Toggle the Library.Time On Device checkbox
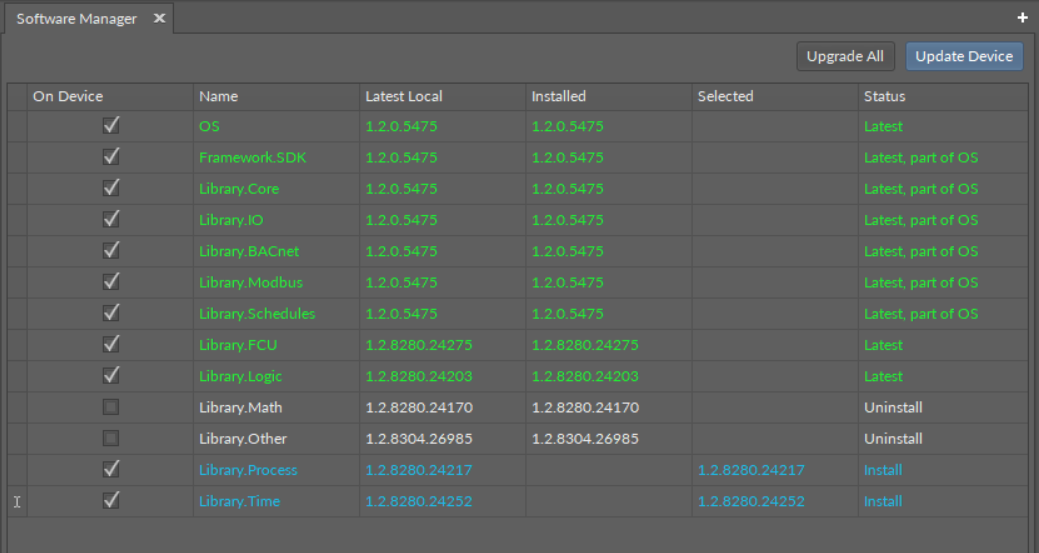Image resolution: width=1039 pixels, height=553 pixels. click(x=111, y=500)
